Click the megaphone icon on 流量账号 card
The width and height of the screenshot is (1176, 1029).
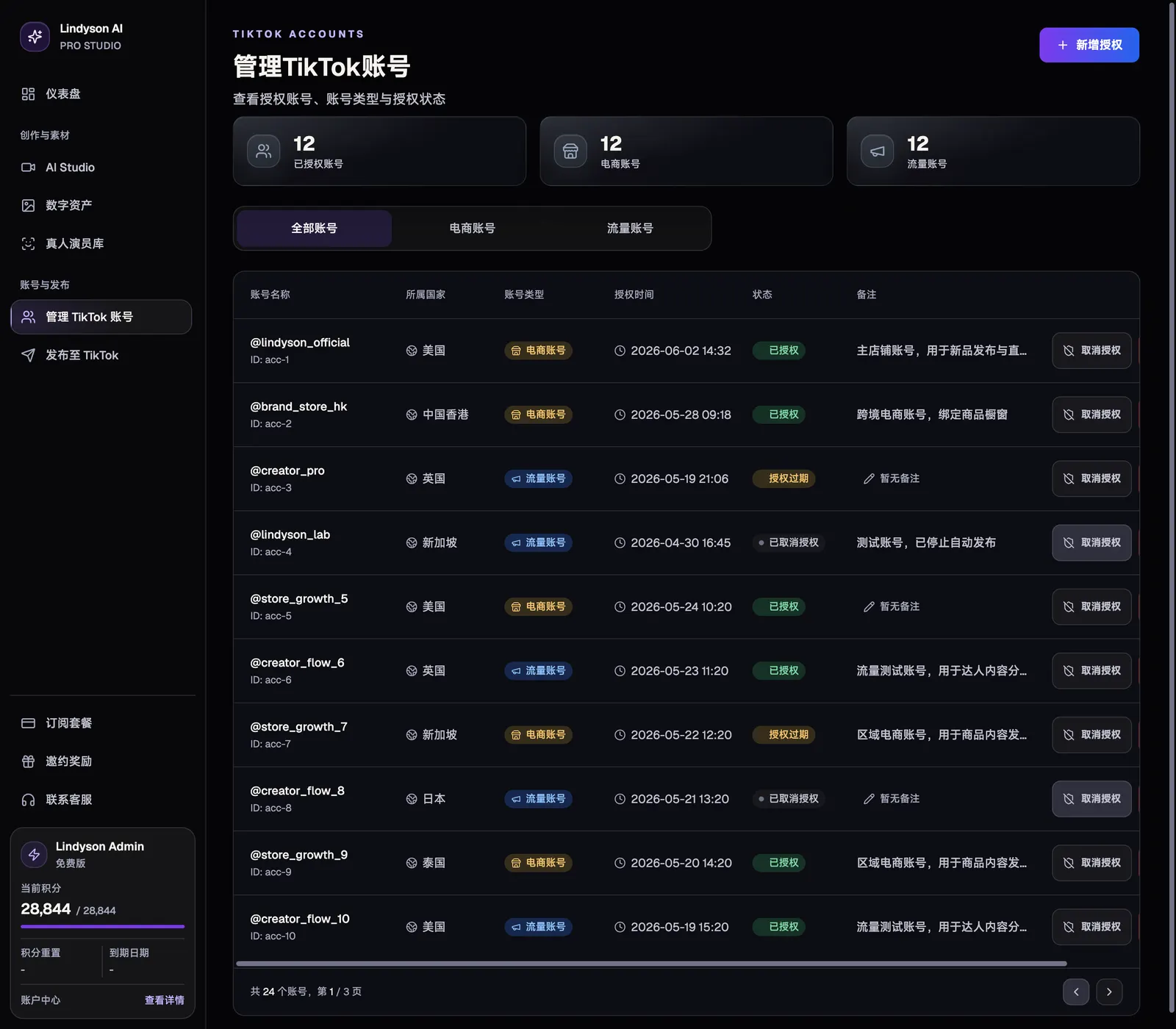878,151
